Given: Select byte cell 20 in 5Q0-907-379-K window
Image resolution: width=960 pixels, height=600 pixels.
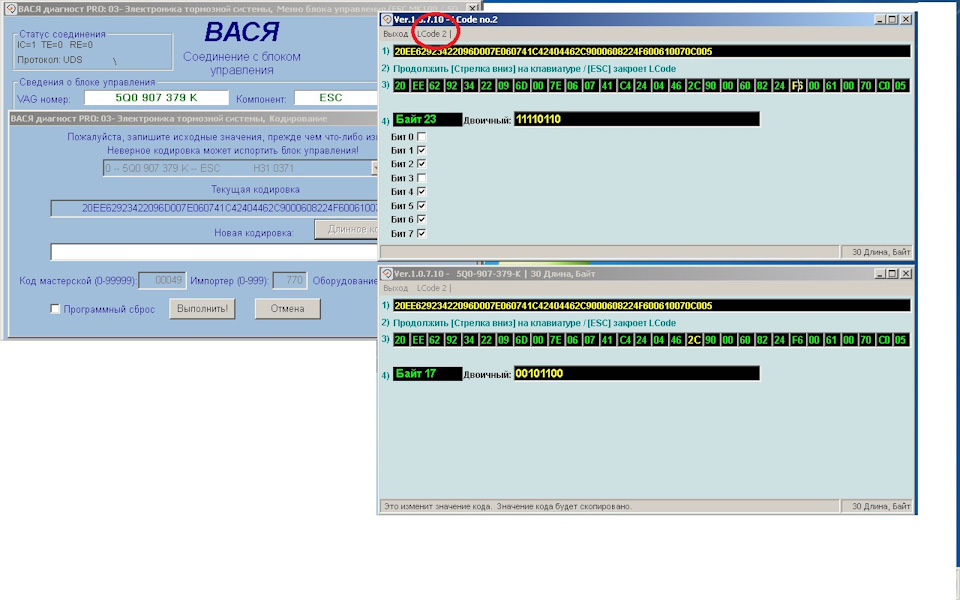Looking at the screenshot, I should click(400, 340).
